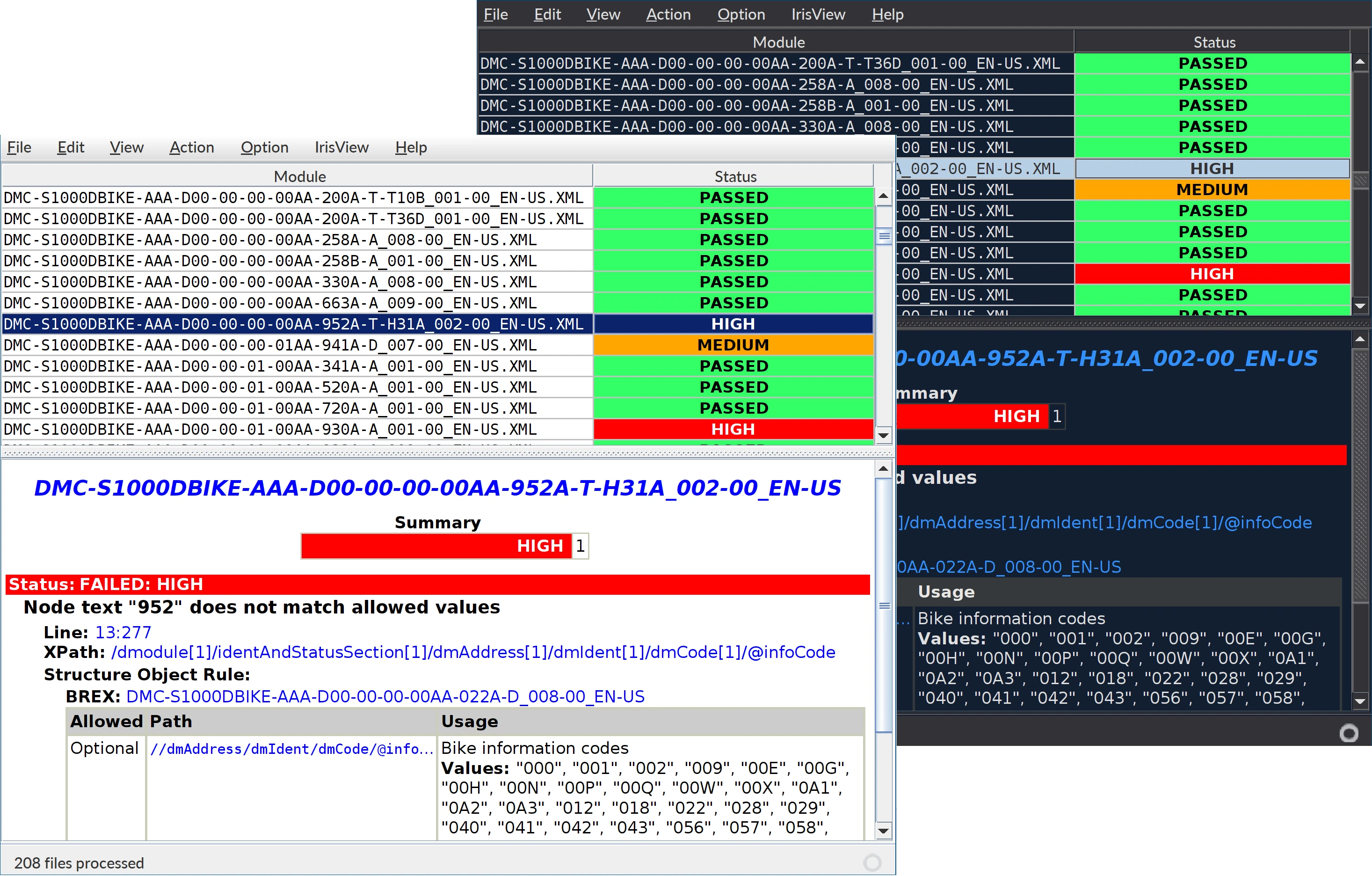1372x876 pixels.
Task: Open XPath link in light window
Action: pos(473,653)
